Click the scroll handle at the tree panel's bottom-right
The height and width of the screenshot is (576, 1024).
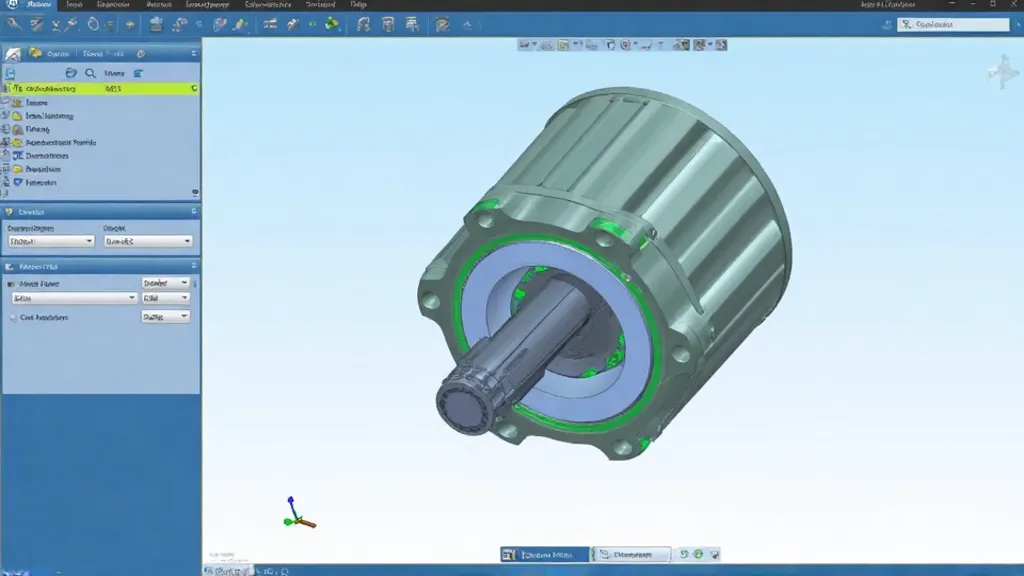pyautogui.click(x=195, y=192)
